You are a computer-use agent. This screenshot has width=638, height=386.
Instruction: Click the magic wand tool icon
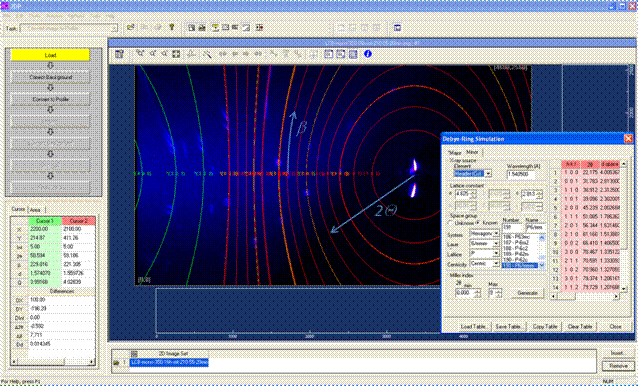click(x=207, y=54)
